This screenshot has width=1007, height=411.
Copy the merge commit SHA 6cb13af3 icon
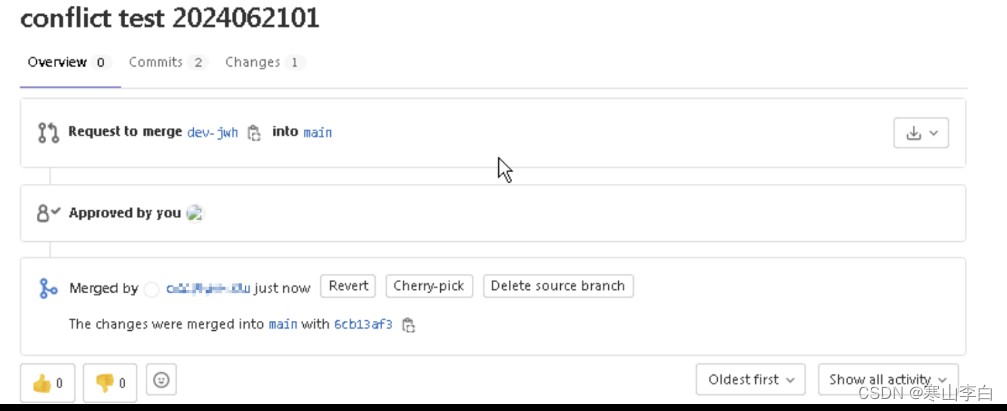pyautogui.click(x=408, y=325)
